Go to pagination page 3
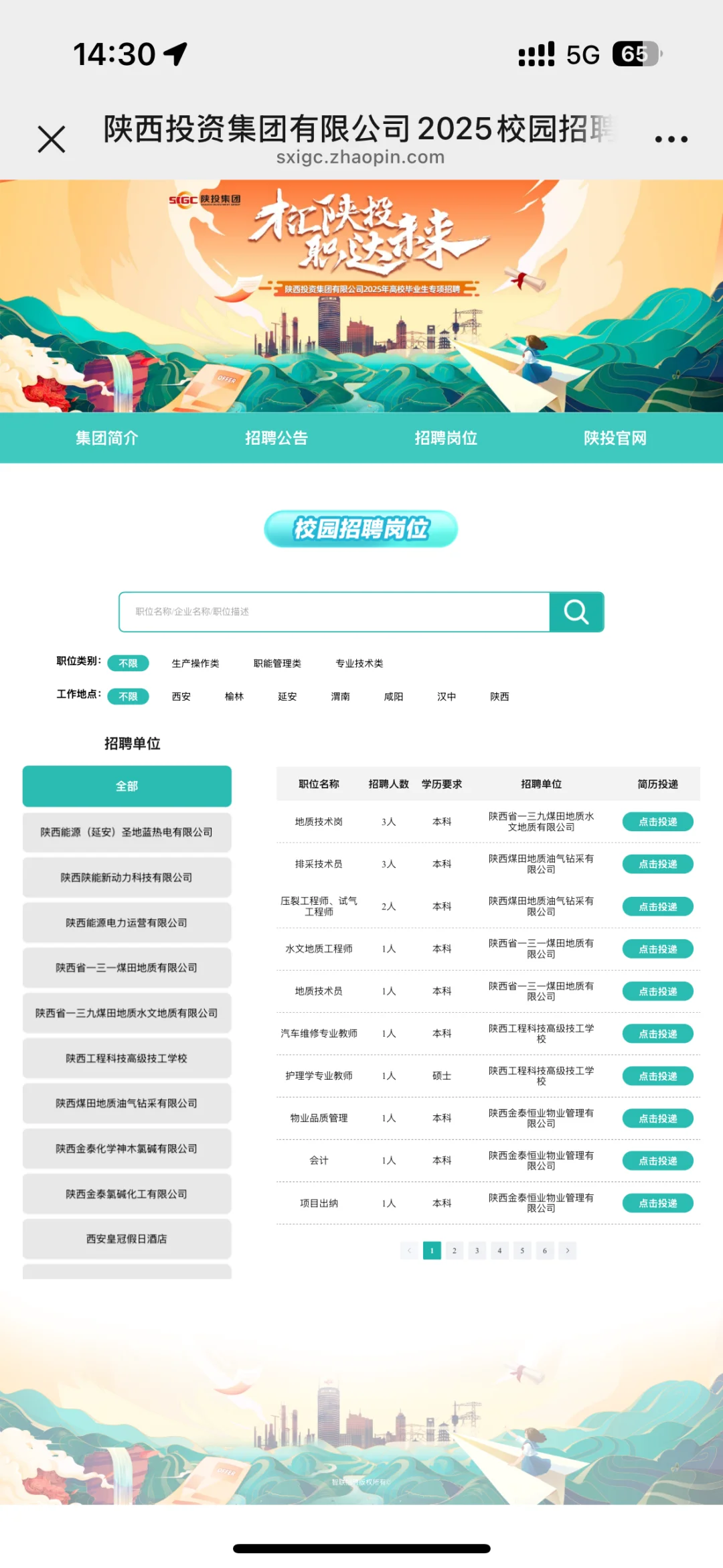 tap(477, 1251)
